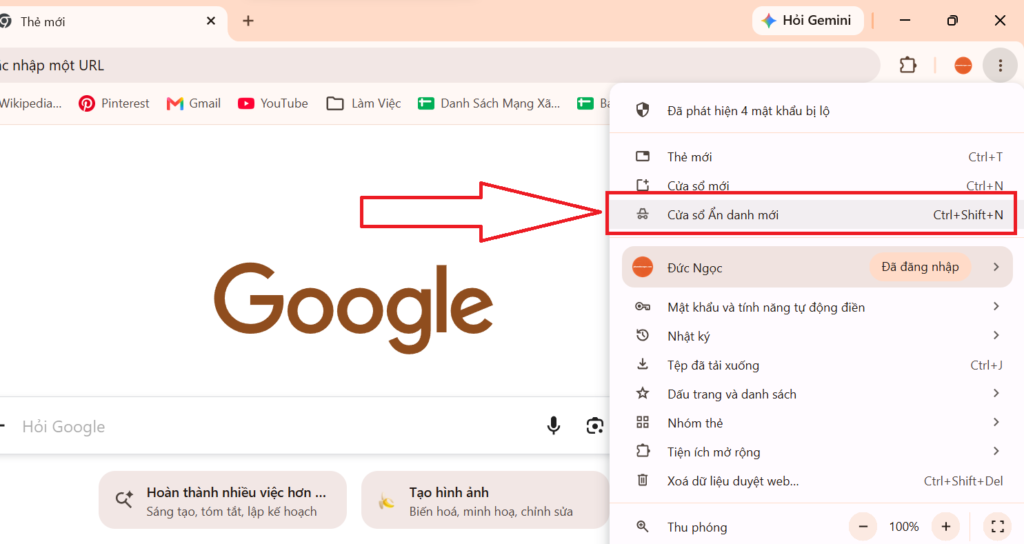Click the Tạo hình ảnh suggestion card

coord(485,500)
